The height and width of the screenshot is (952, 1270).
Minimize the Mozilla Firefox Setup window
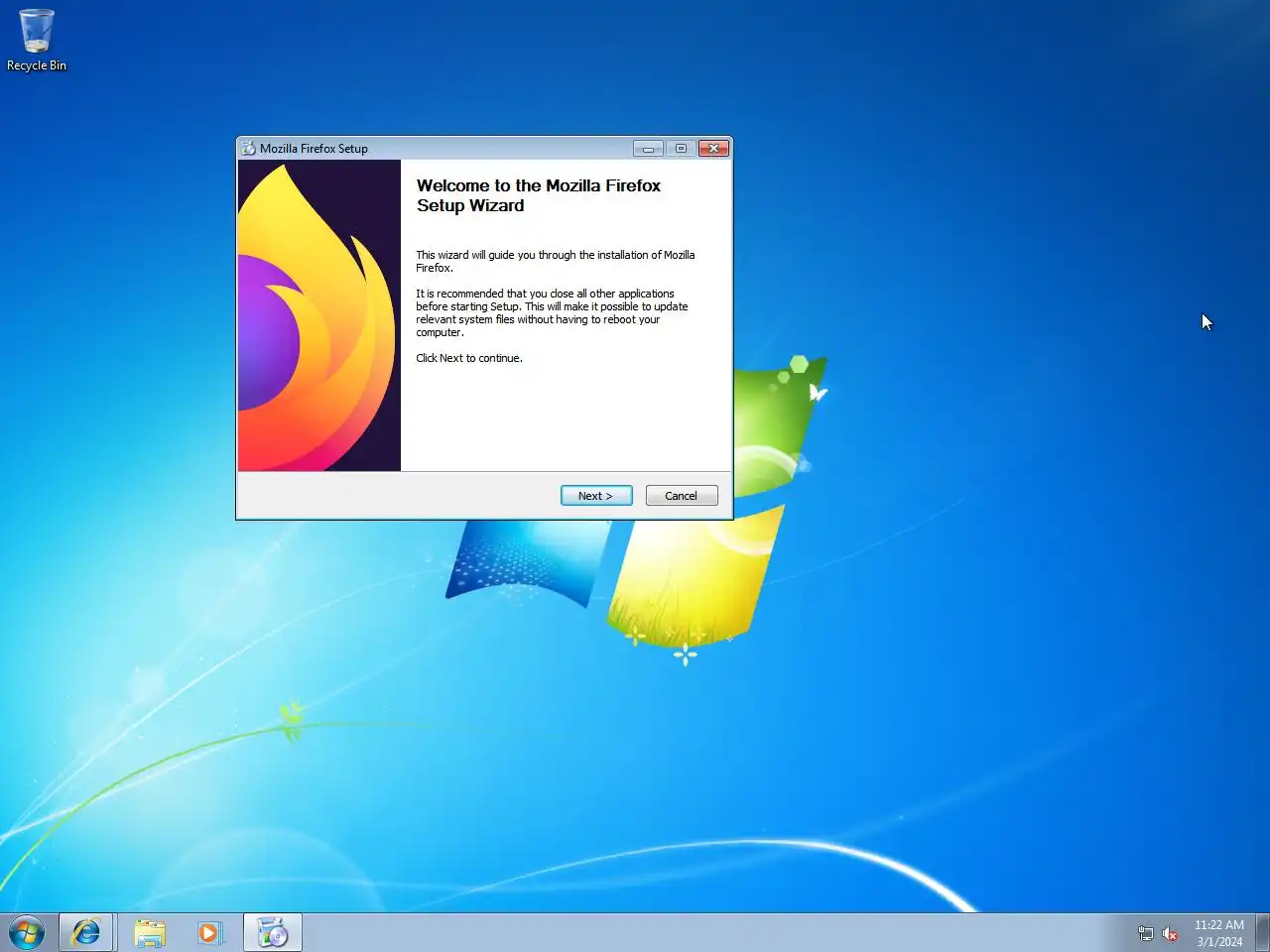(648, 149)
